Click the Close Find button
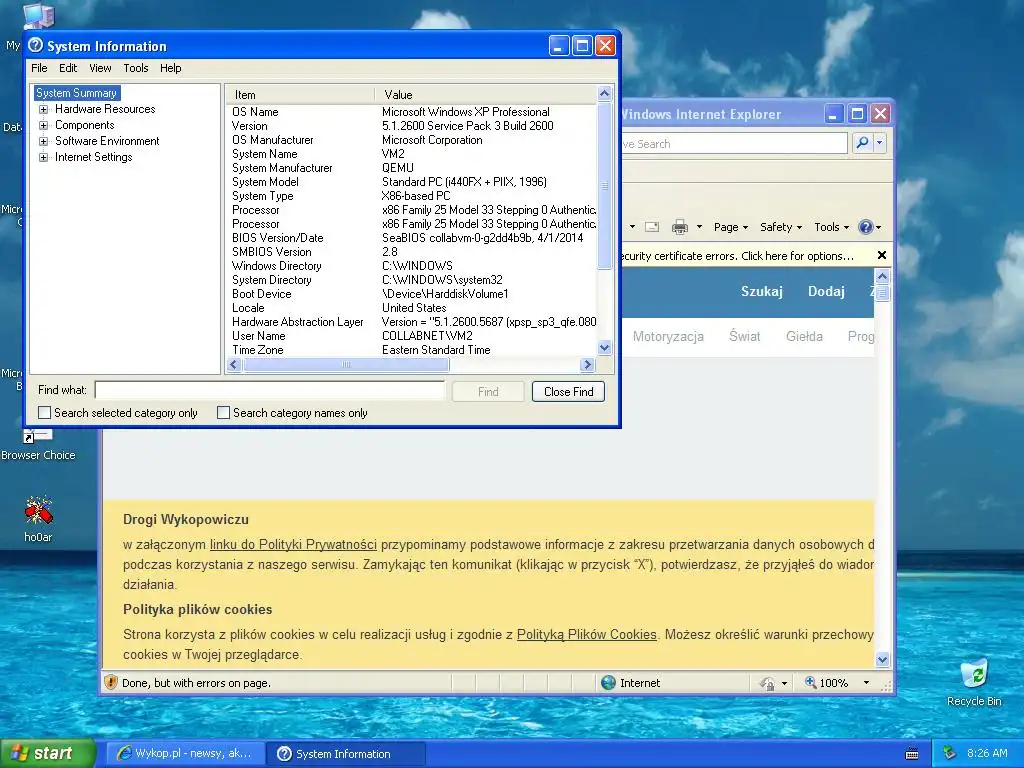The height and width of the screenshot is (768, 1024). 568,392
